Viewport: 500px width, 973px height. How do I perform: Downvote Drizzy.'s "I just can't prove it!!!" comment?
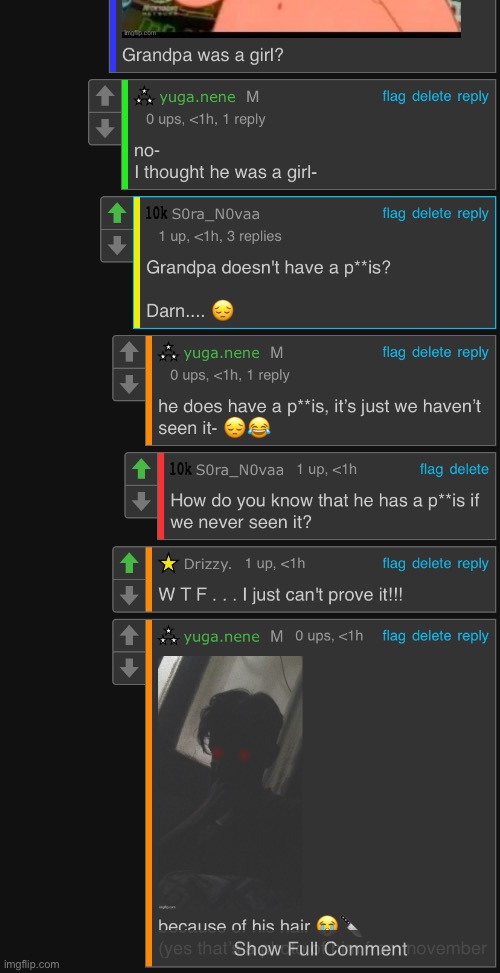click(x=129, y=596)
